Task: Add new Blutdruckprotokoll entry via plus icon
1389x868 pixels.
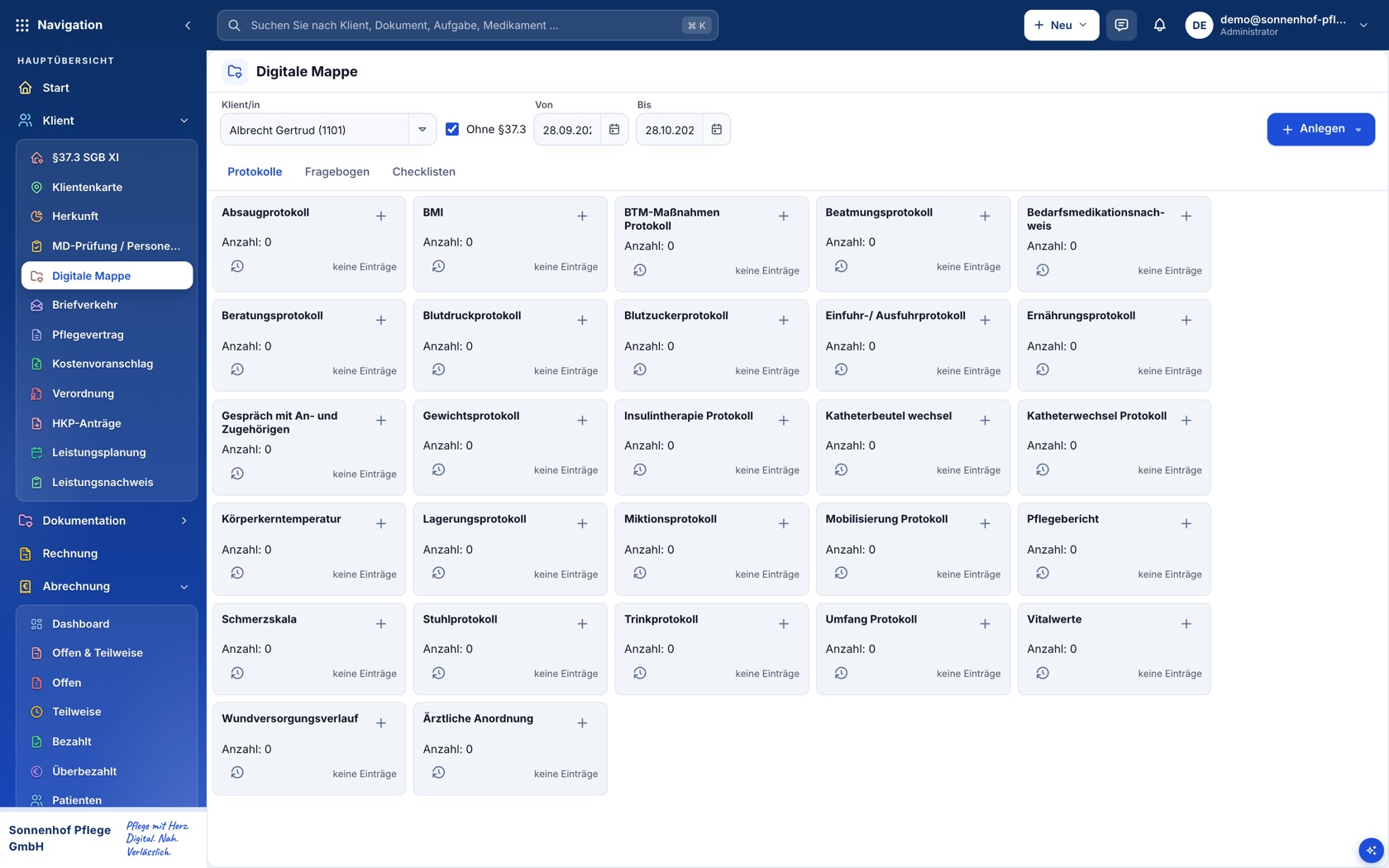Action: tap(582, 320)
